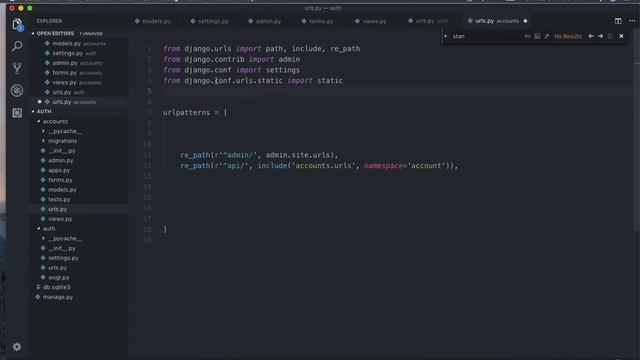Toggle Use Regular Expression in find widget
Image resolution: width=640 pixels, height=360 pixels.
pyautogui.click(x=547, y=36)
